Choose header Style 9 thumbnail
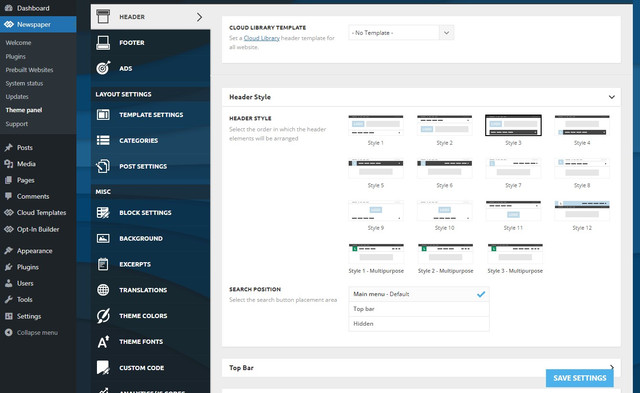This screenshot has height=393, width=640. 376,211
